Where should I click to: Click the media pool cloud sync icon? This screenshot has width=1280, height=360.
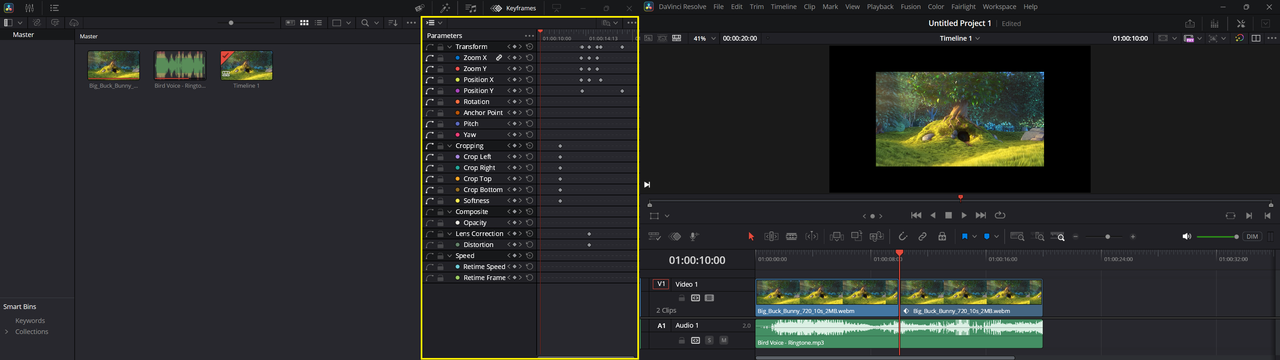pyautogui.click(x=74, y=22)
